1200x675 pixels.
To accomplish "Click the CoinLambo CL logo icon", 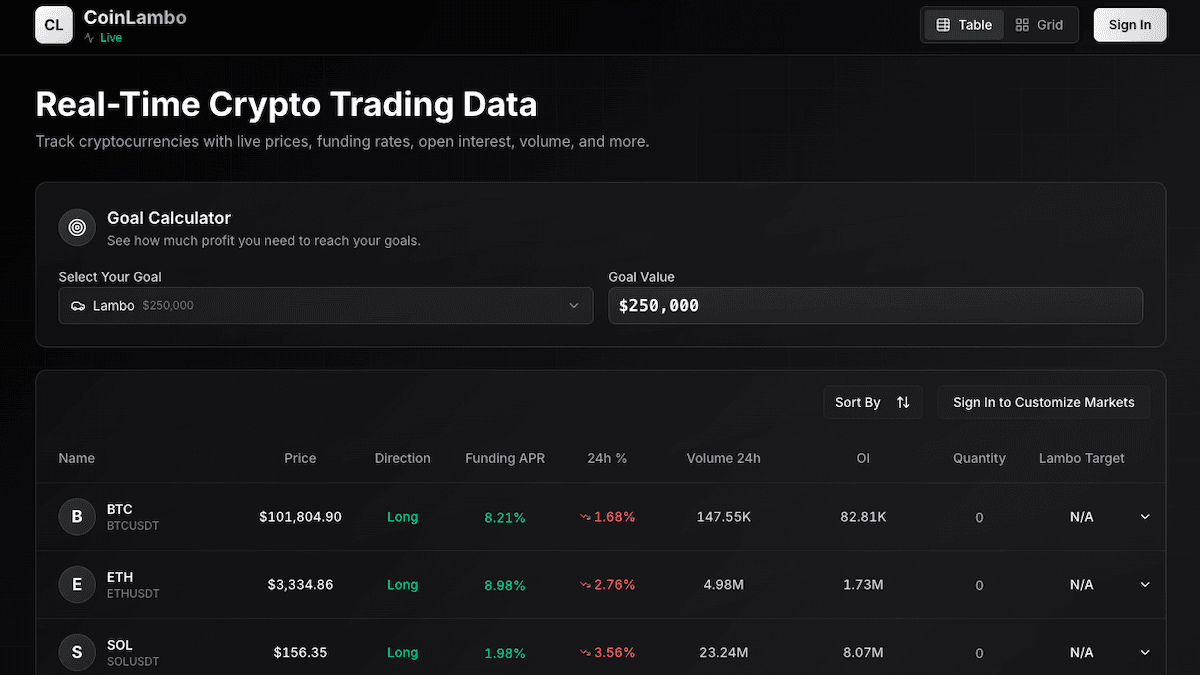I will pyautogui.click(x=53, y=24).
